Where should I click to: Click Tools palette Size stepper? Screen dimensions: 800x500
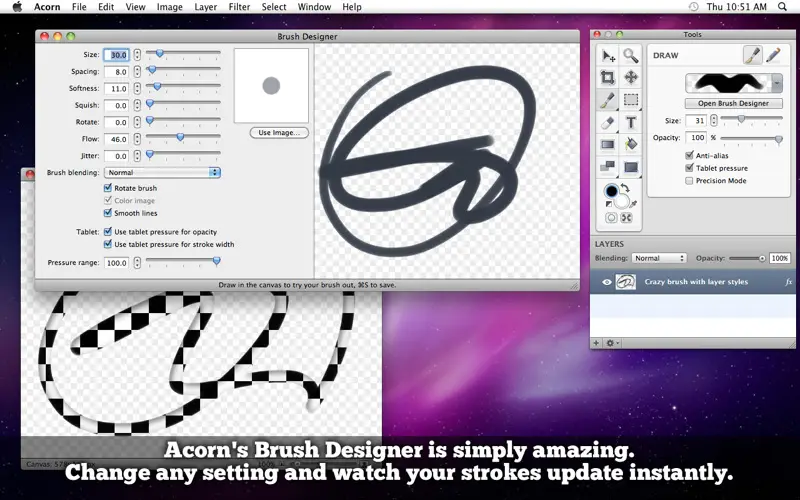point(714,120)
